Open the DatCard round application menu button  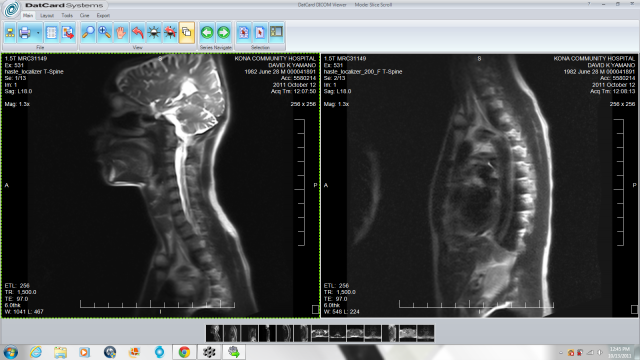click(11, 9)
